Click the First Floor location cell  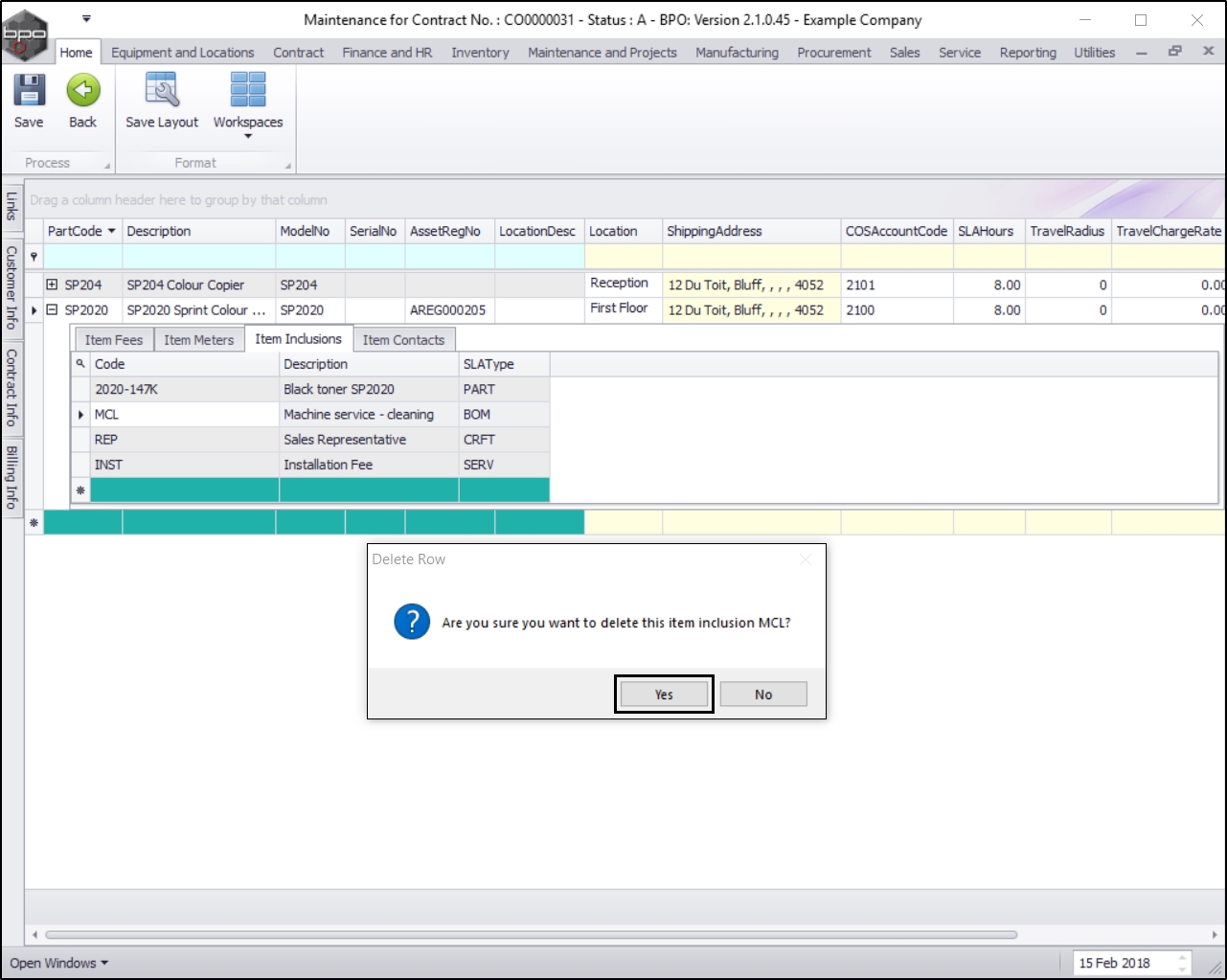click(x=624, y=308)
